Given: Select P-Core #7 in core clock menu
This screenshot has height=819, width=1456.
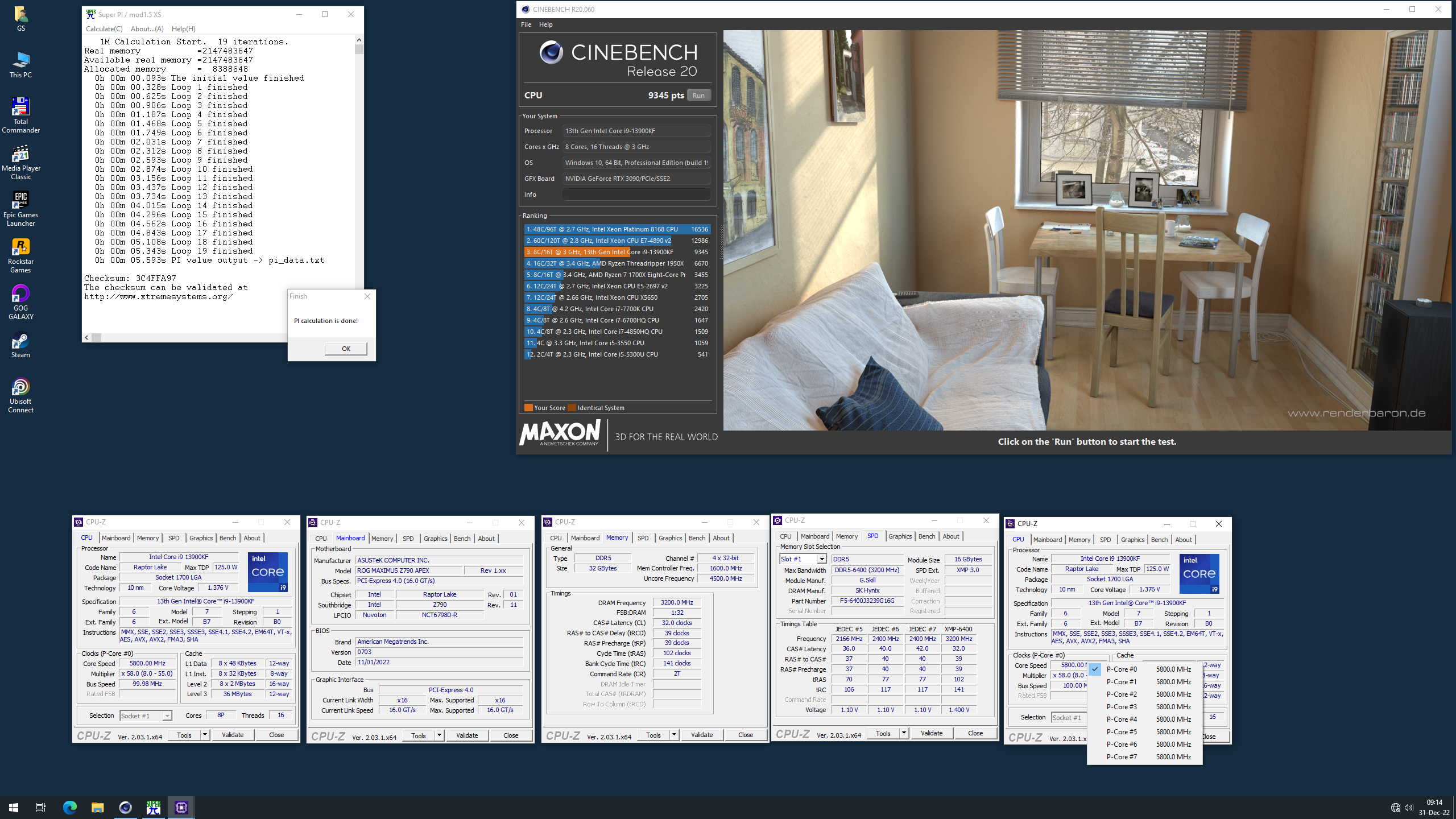Looking at the screenshot, I should pos(1144,757).
